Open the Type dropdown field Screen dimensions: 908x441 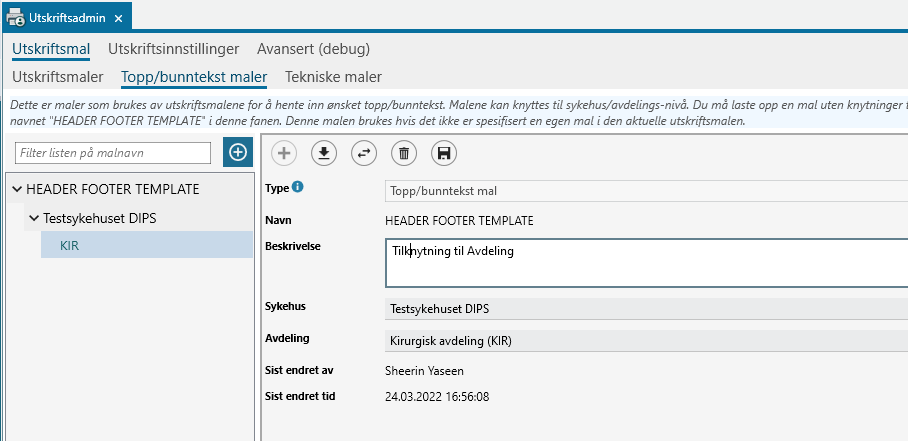646,191
